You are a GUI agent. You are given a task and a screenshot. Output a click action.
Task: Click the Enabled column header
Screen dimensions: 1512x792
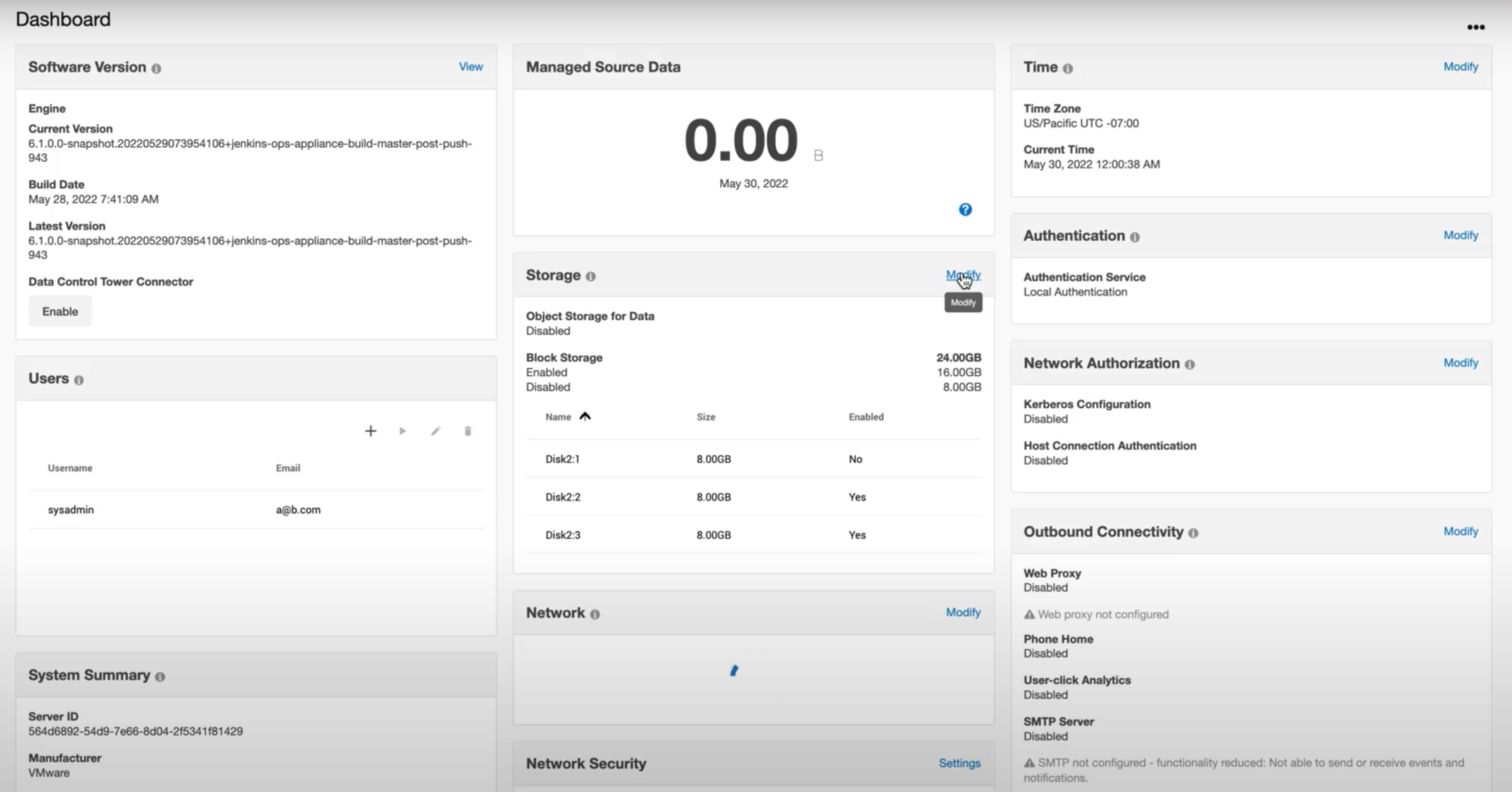coord(866,417)
